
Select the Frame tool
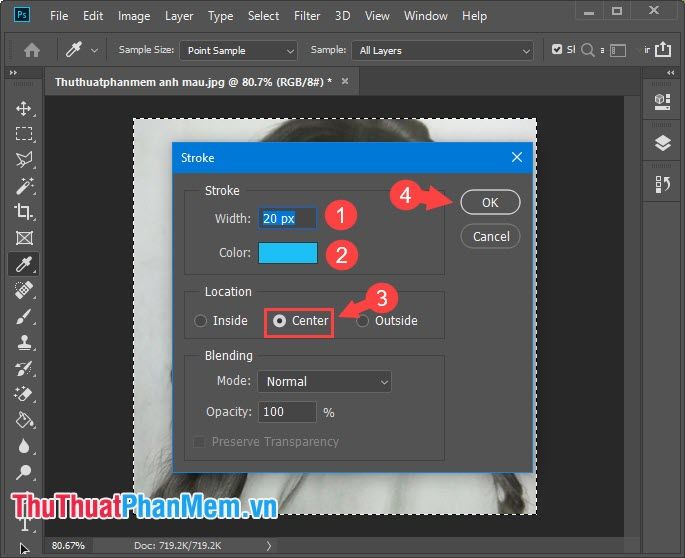[x=24, y=238]
